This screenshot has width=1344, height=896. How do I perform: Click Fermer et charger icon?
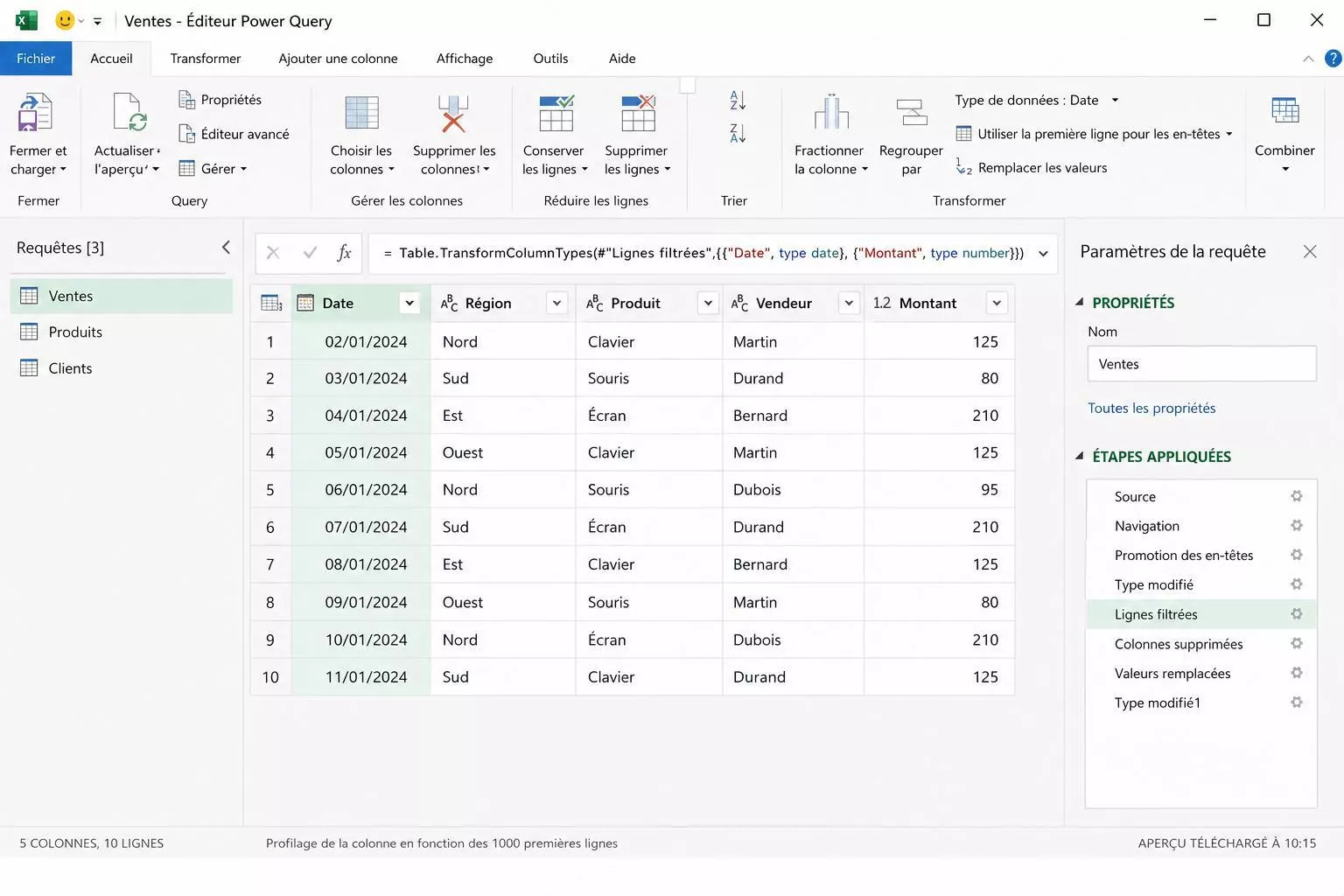point(35,112)
